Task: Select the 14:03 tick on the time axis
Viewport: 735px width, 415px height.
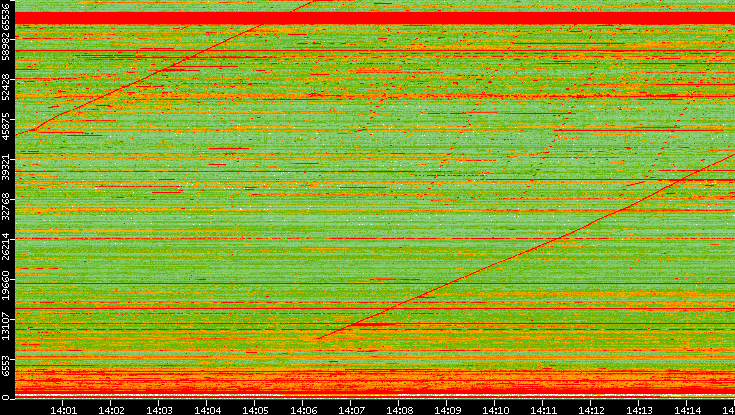Action: pyautogui.click(x=160, y=408)
